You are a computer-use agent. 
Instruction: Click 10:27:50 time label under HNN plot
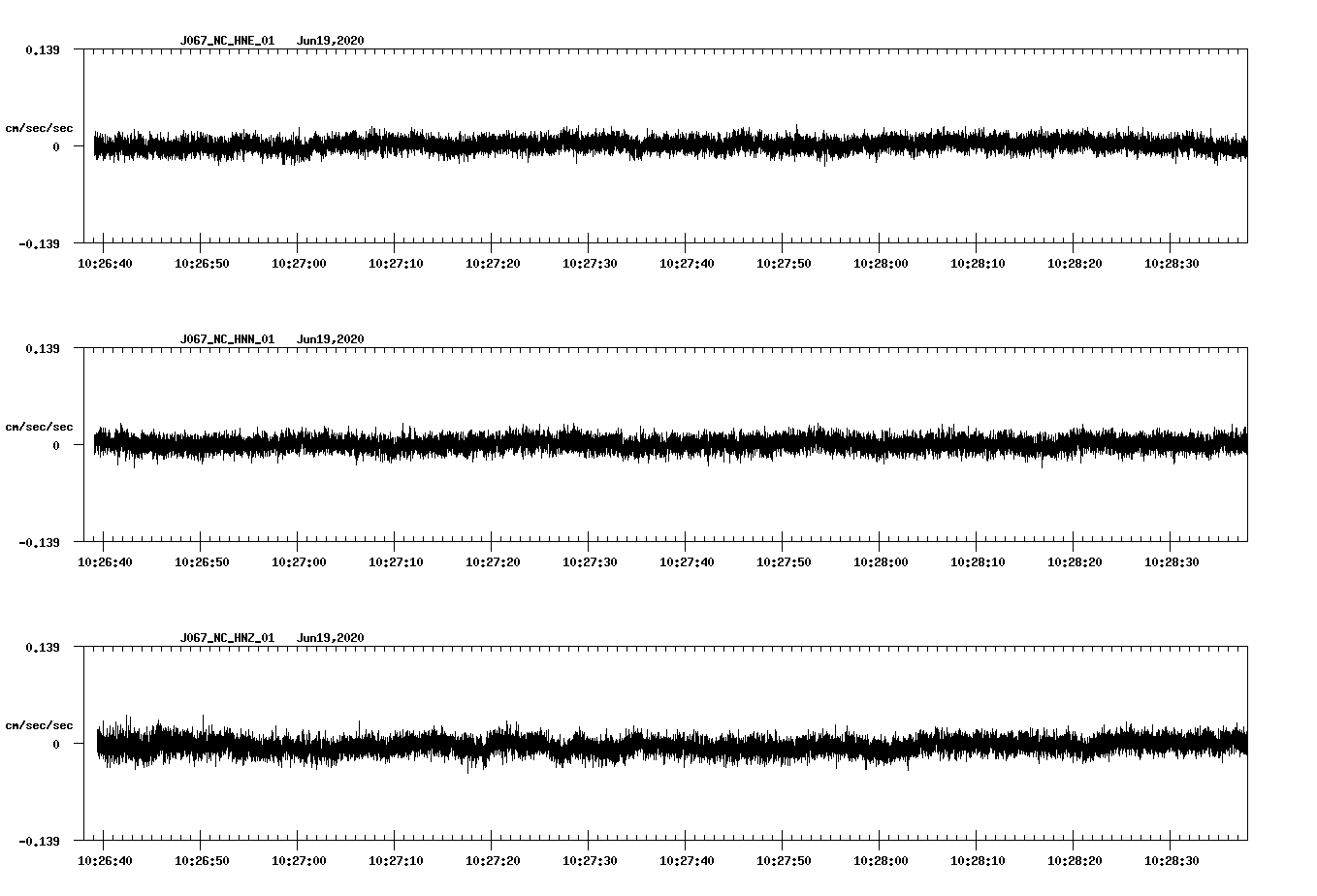pyautogui.click(x=784, y=562)
